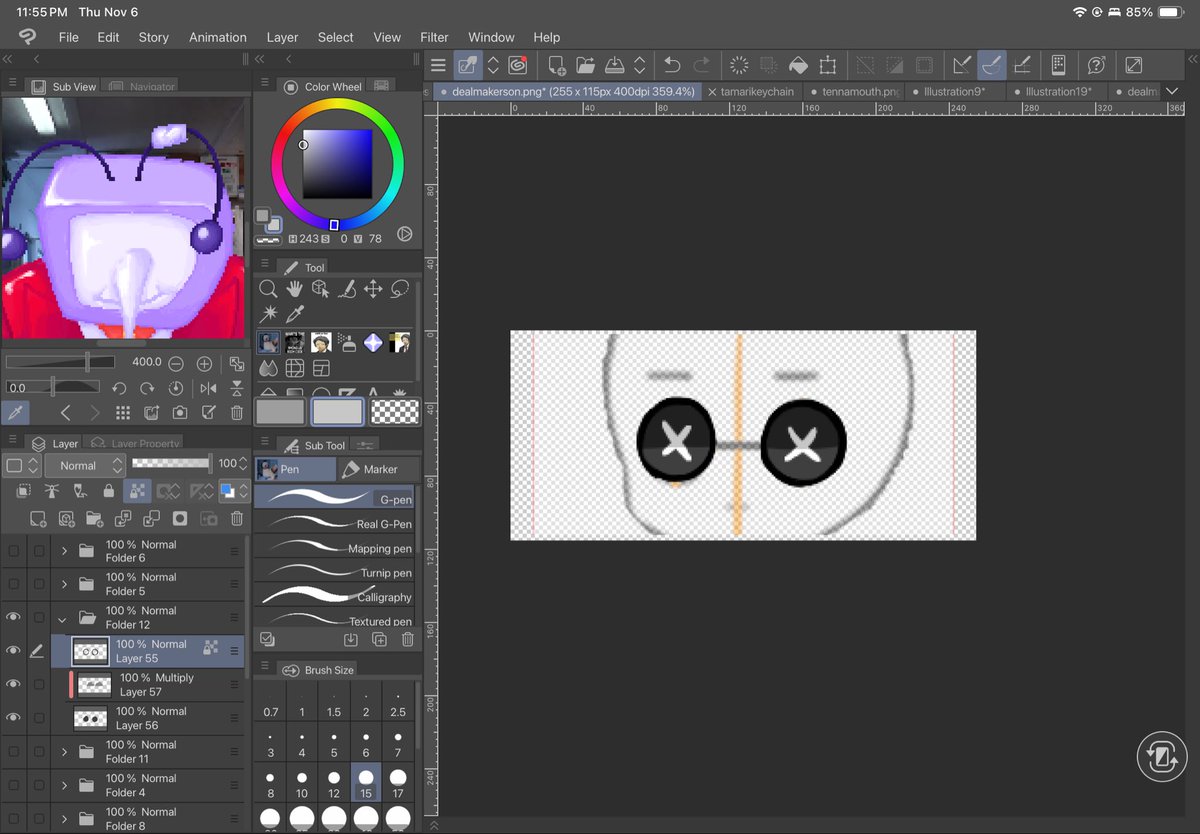The image size is (1200, 834).
Task: Create new canvas from command bar
Action: click(558, 65)
